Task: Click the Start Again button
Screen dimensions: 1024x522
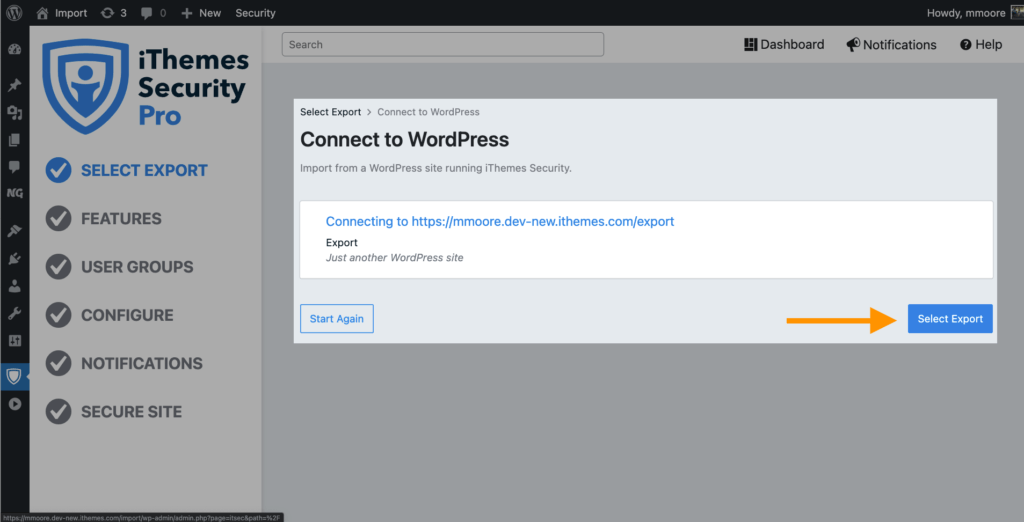Action: click(x=337, y=318)
